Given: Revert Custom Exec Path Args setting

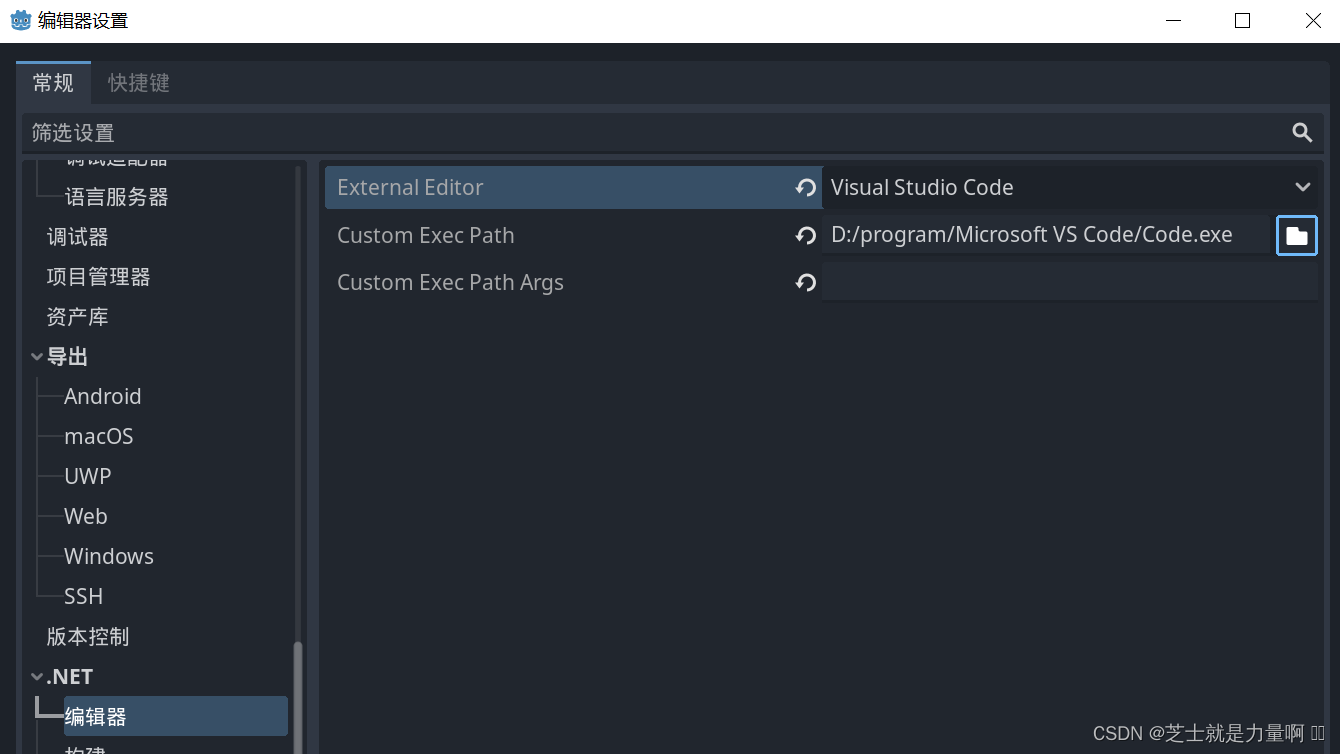Looking at the screenshot, I should [x=805, y=283].
